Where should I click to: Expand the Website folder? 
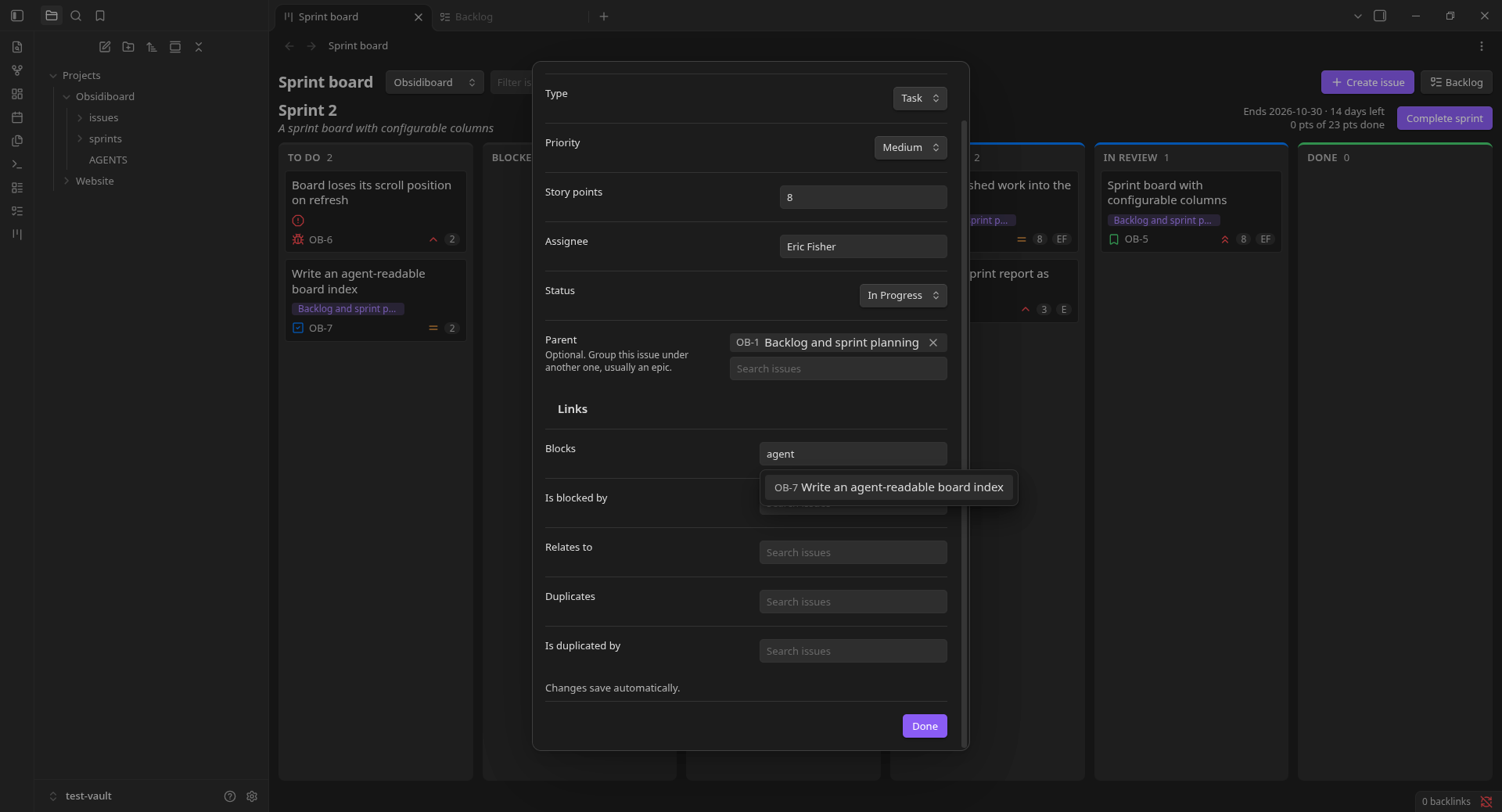(x=66, y=181)
